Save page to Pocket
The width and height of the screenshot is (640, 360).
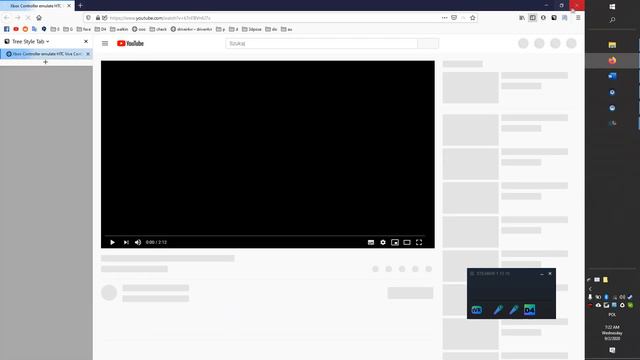pos(454,18)
